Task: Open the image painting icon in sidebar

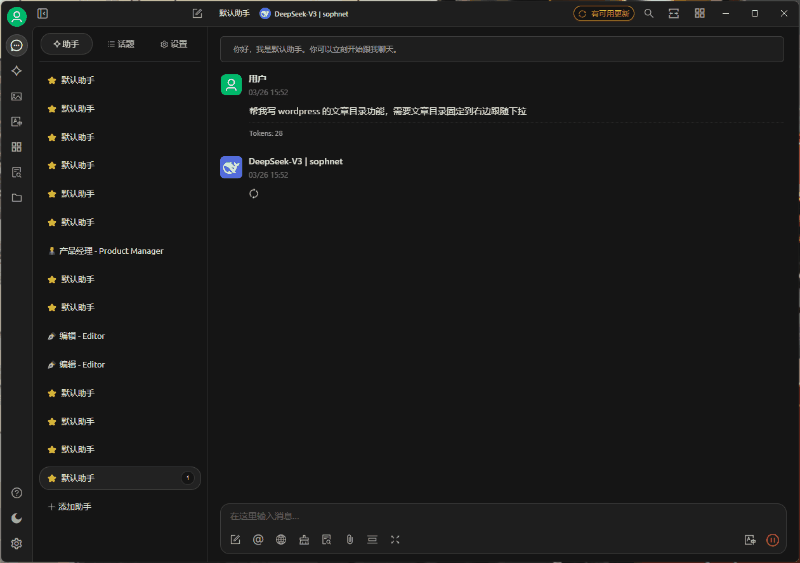Action: 16,97
